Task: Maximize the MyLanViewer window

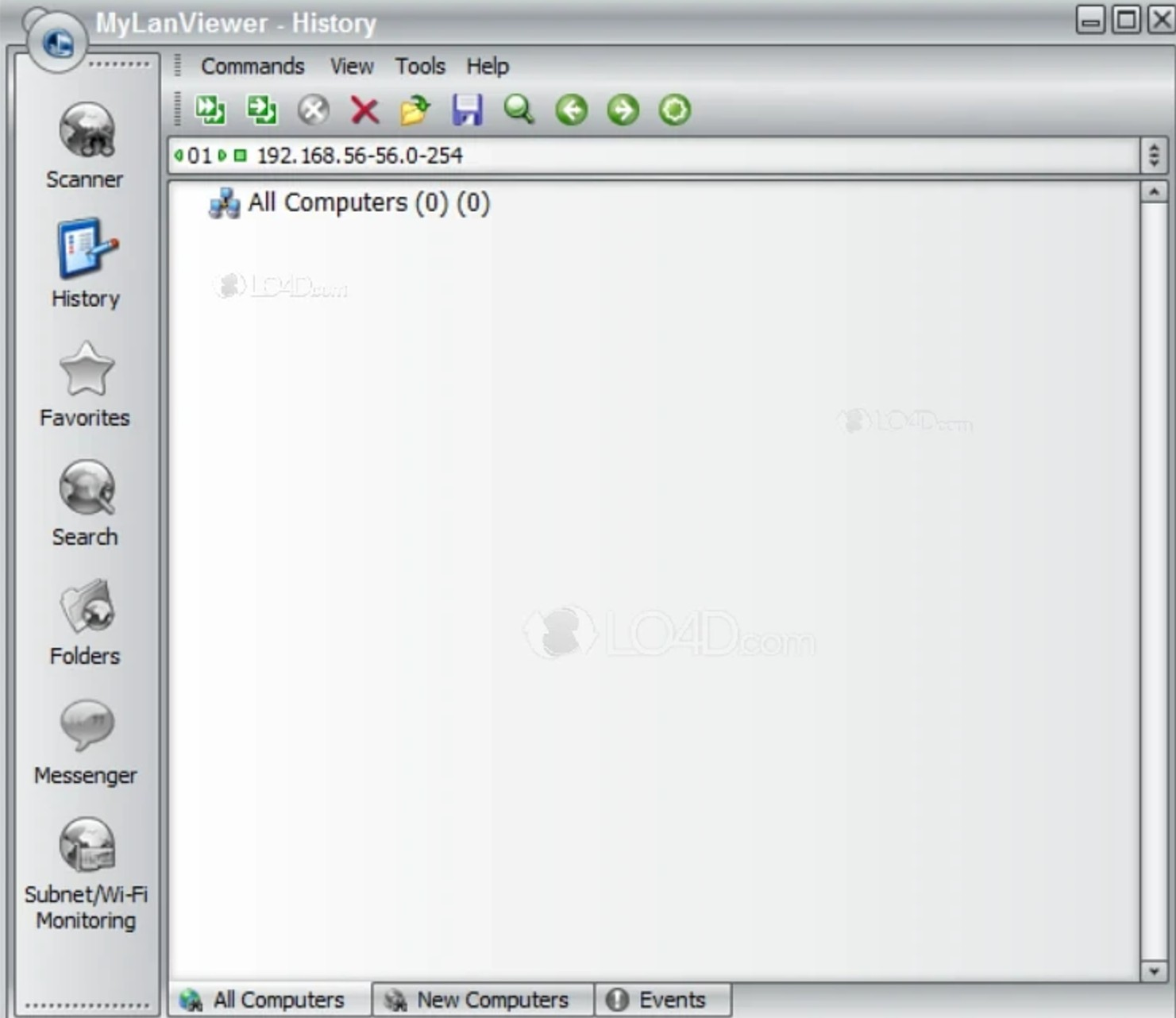Action: (1126, 19)
